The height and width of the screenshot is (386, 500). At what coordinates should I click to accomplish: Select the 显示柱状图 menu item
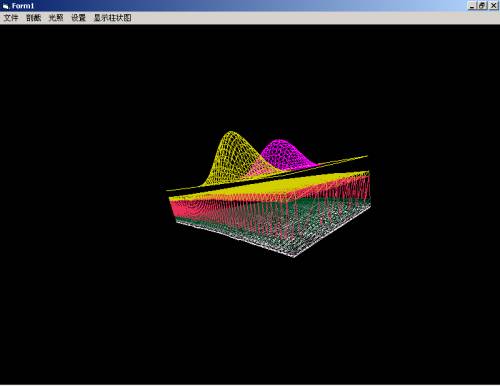113,18
